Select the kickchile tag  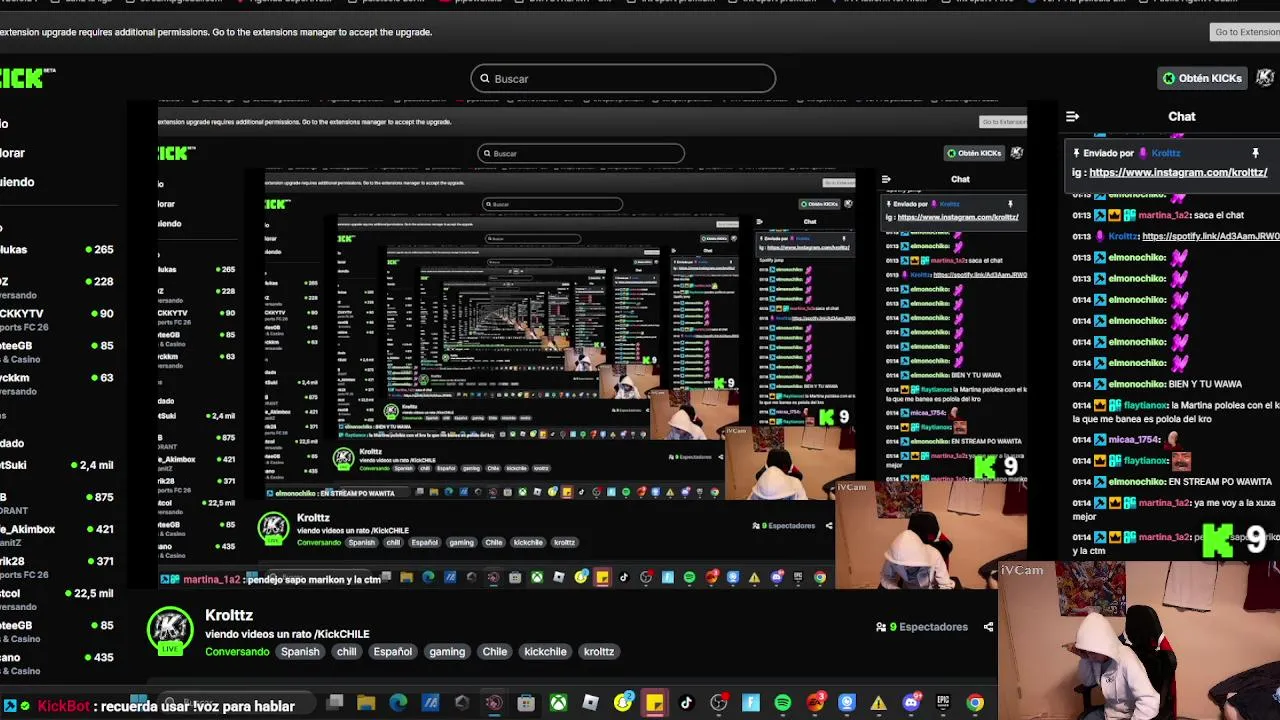tap(545, 652)
